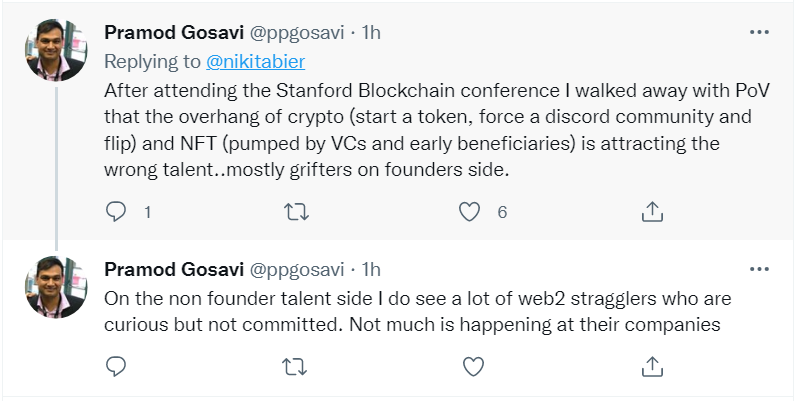Image resolution: width=794 pixels, height=401 pixels.
Task: Retweet the Stanford Blockchain conference tweet
Action: pos(294,211)
